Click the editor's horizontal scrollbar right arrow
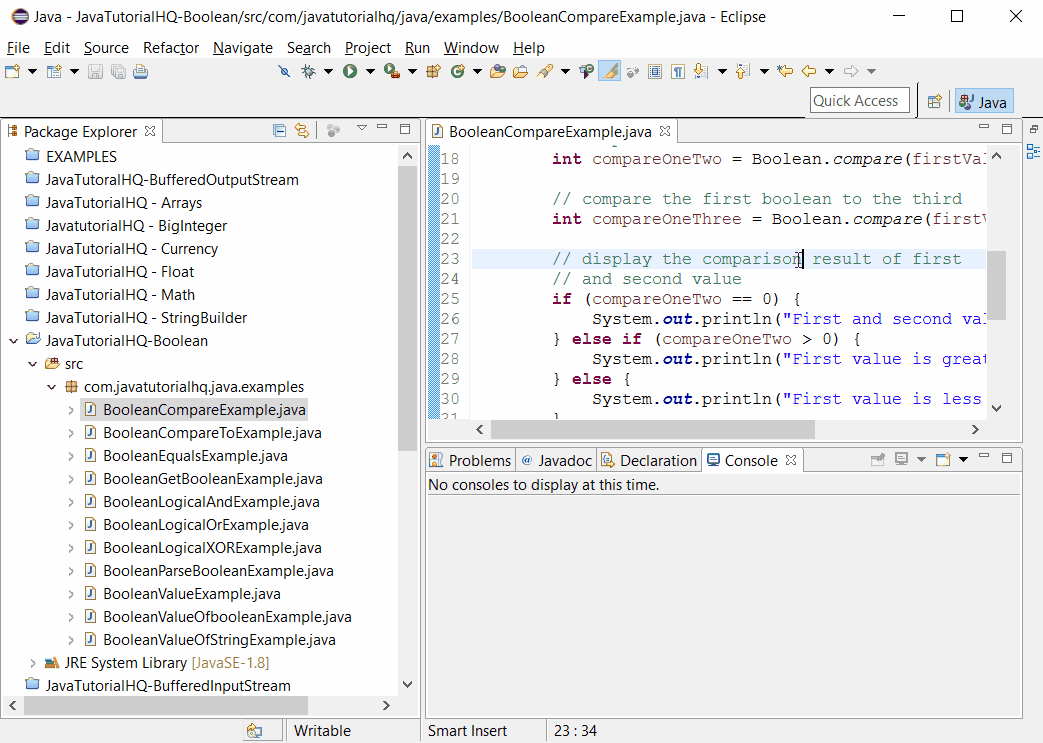 coord(975,429)
